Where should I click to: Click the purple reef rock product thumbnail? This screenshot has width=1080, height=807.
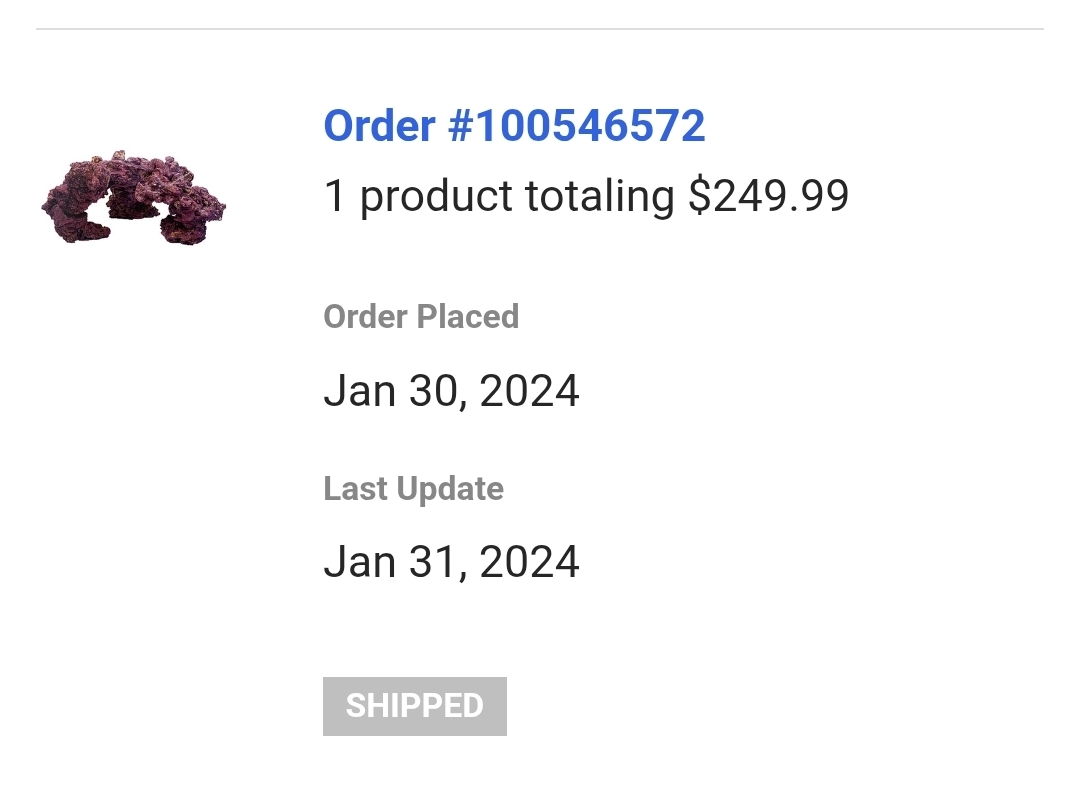coord(133,198)
